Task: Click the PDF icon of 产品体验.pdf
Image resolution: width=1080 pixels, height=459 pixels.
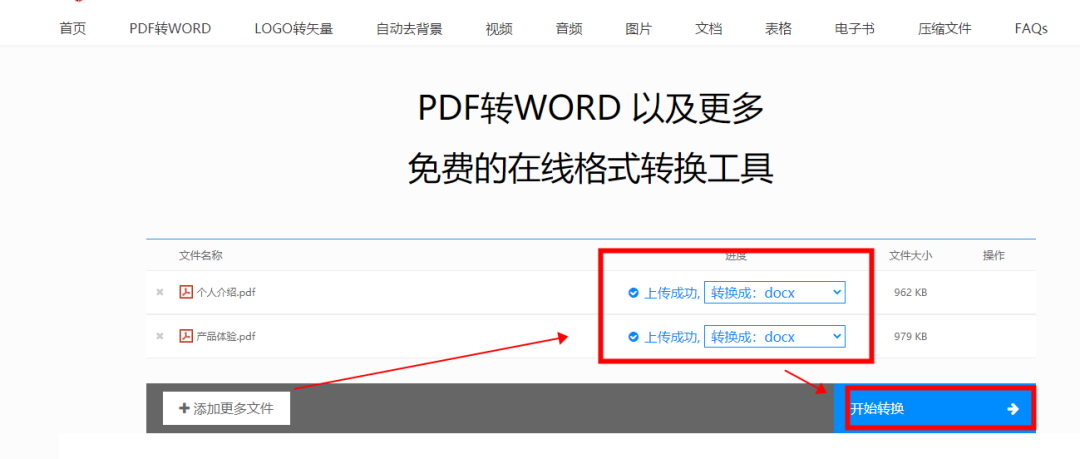Action: tap(185, 336)
